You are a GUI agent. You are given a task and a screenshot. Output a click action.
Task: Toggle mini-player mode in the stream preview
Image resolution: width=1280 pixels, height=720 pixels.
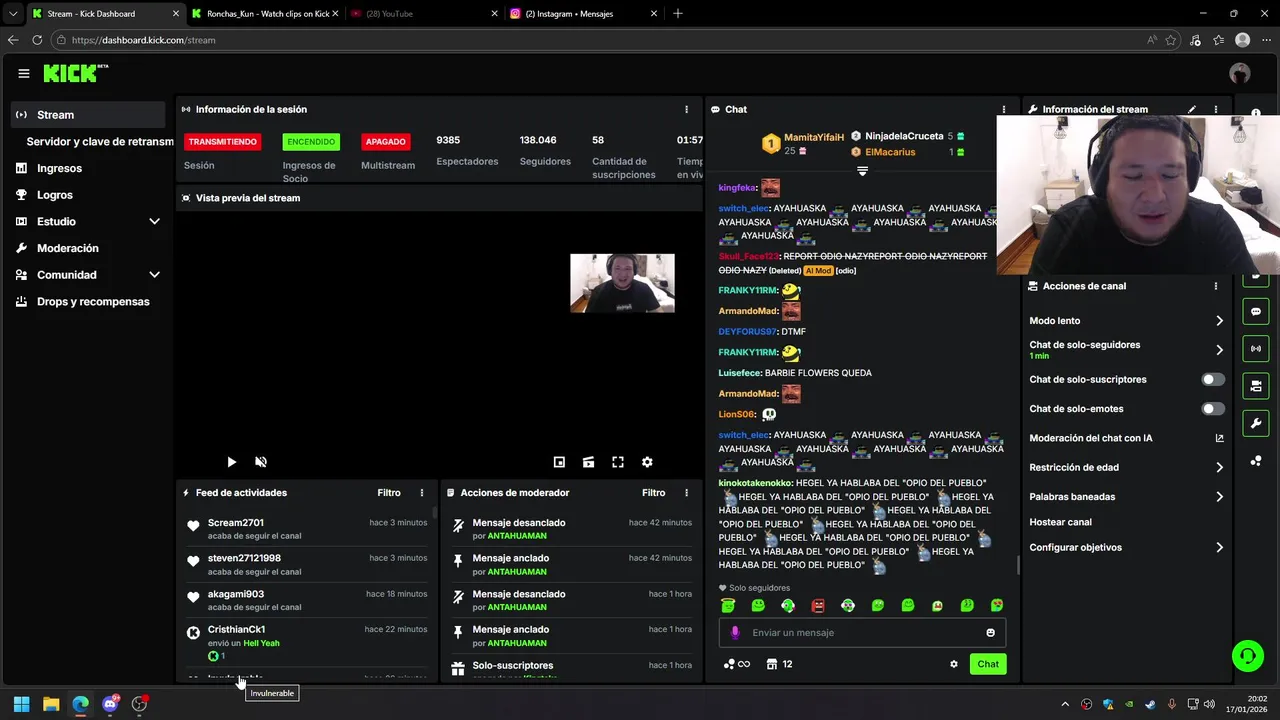point(559,462)
